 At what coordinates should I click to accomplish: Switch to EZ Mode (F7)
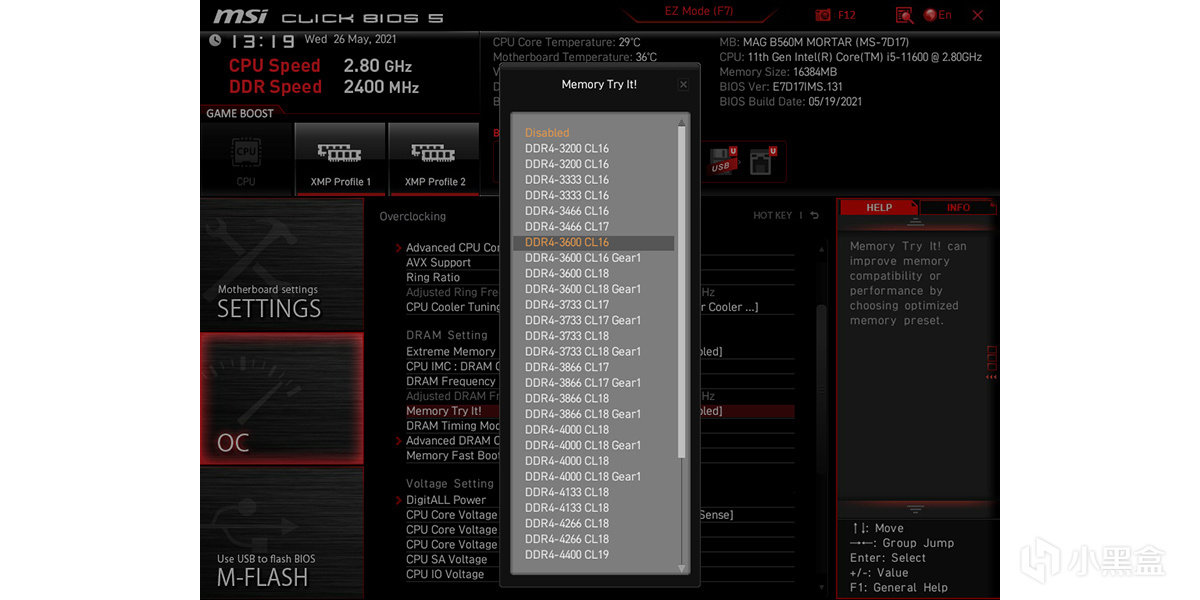pyautogui.click(x=699, y=12)
